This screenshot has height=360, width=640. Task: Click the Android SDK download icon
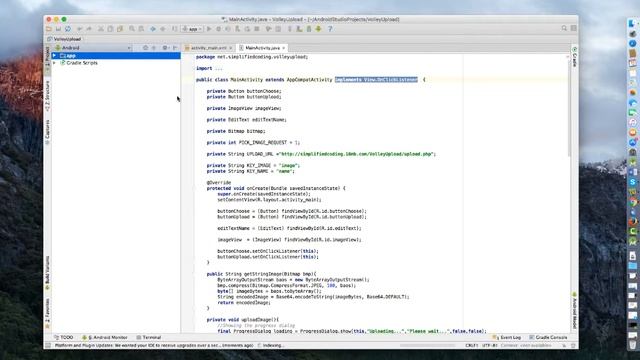(318, 29)
